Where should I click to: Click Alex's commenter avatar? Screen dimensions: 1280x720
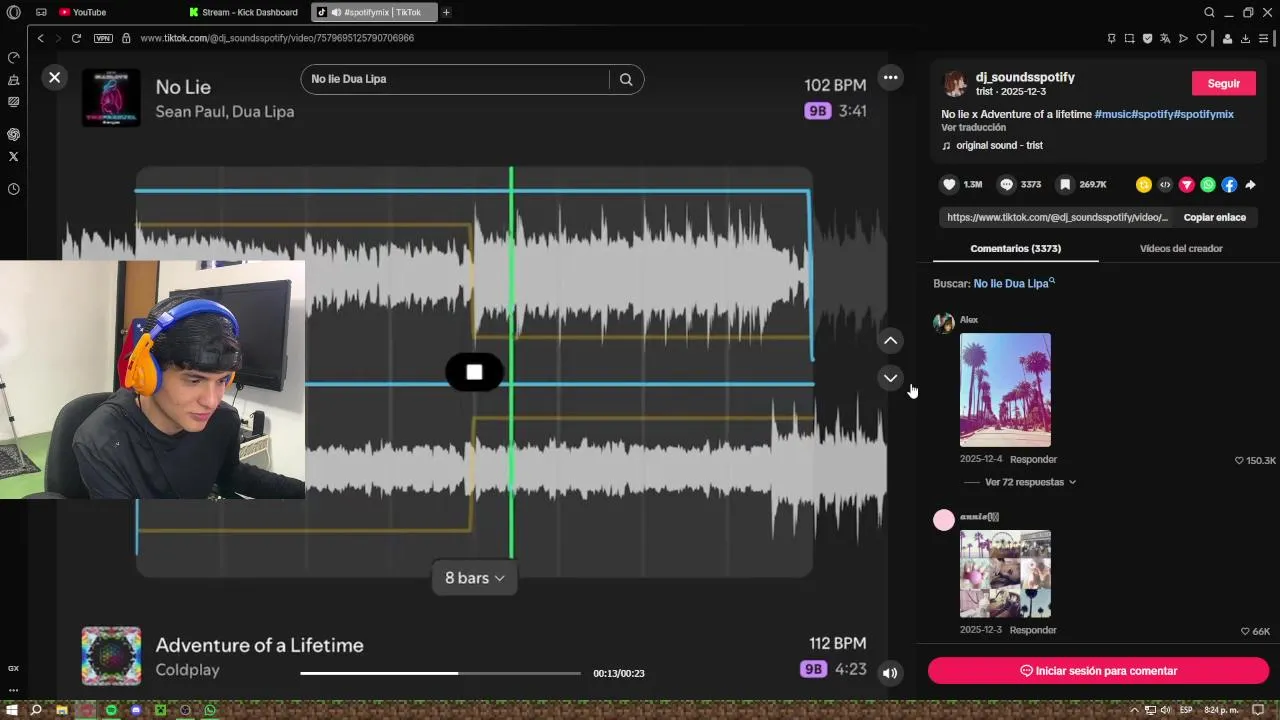[x=944, y=323]
